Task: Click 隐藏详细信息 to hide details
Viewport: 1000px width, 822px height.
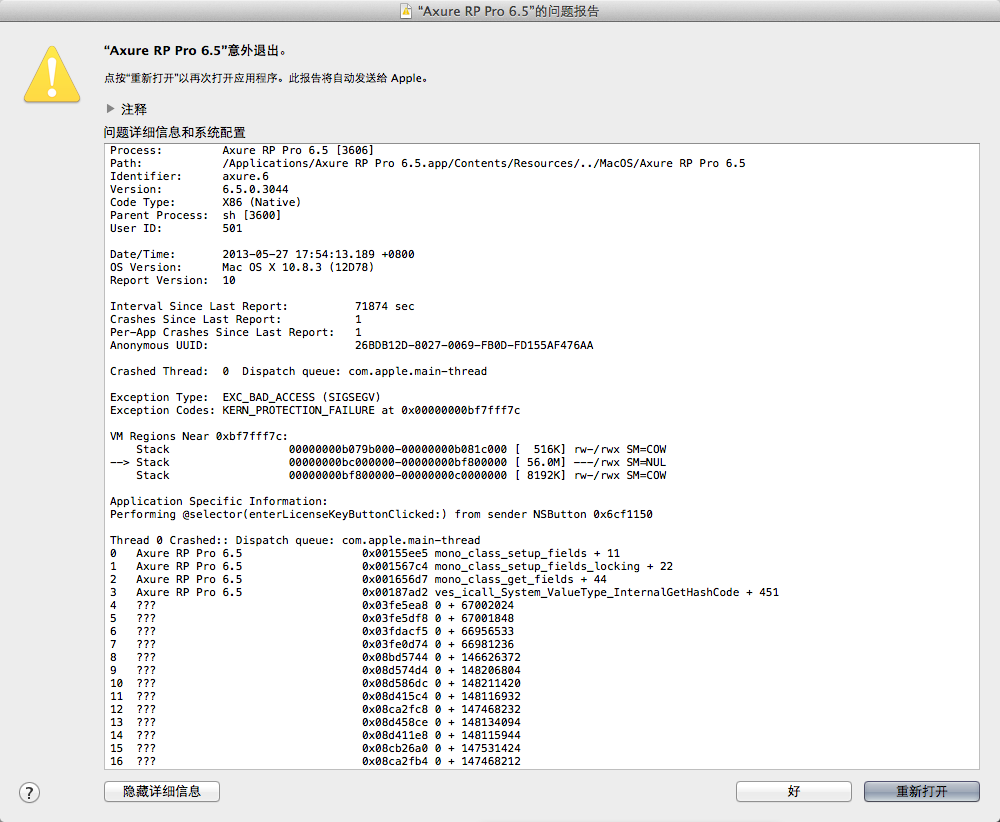Action: coord(162,791)
